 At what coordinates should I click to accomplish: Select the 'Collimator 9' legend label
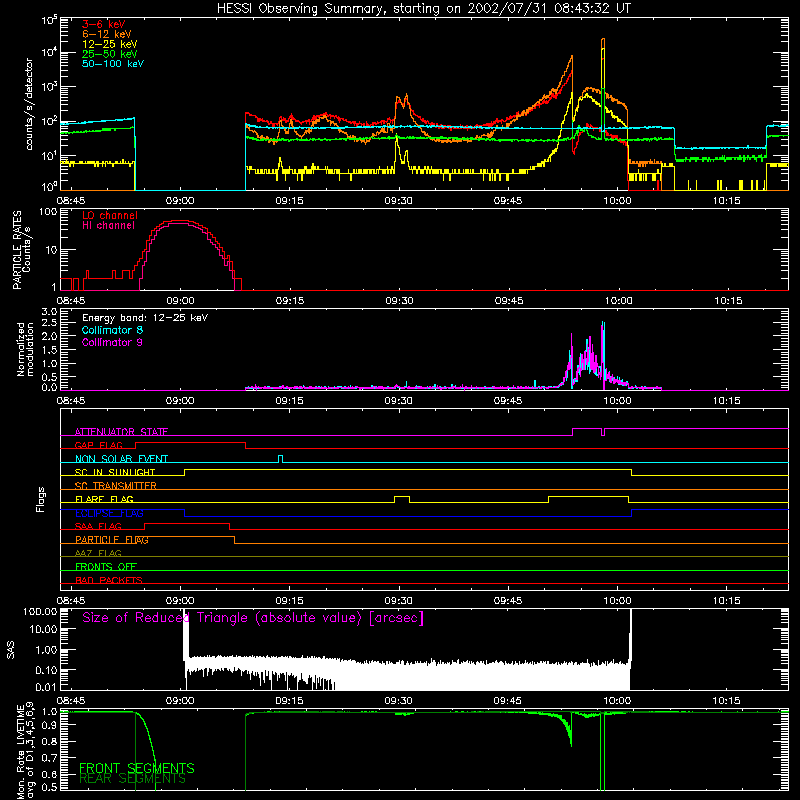point(112,342)
